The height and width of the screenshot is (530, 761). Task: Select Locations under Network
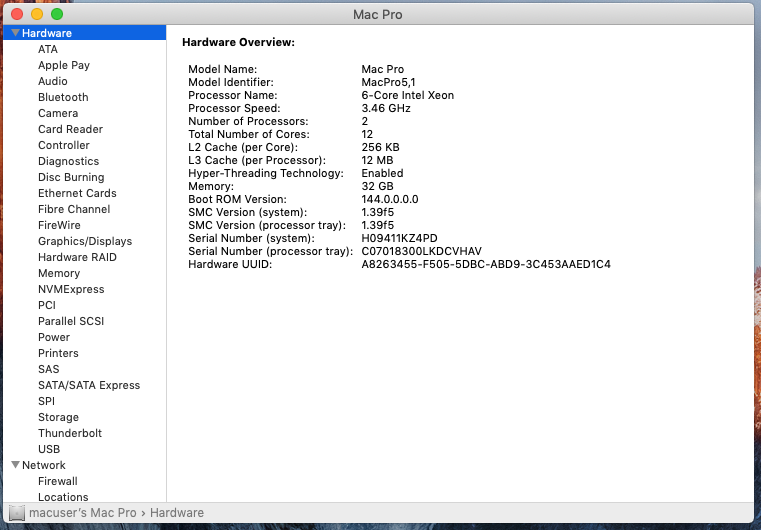tap(63, 497)
